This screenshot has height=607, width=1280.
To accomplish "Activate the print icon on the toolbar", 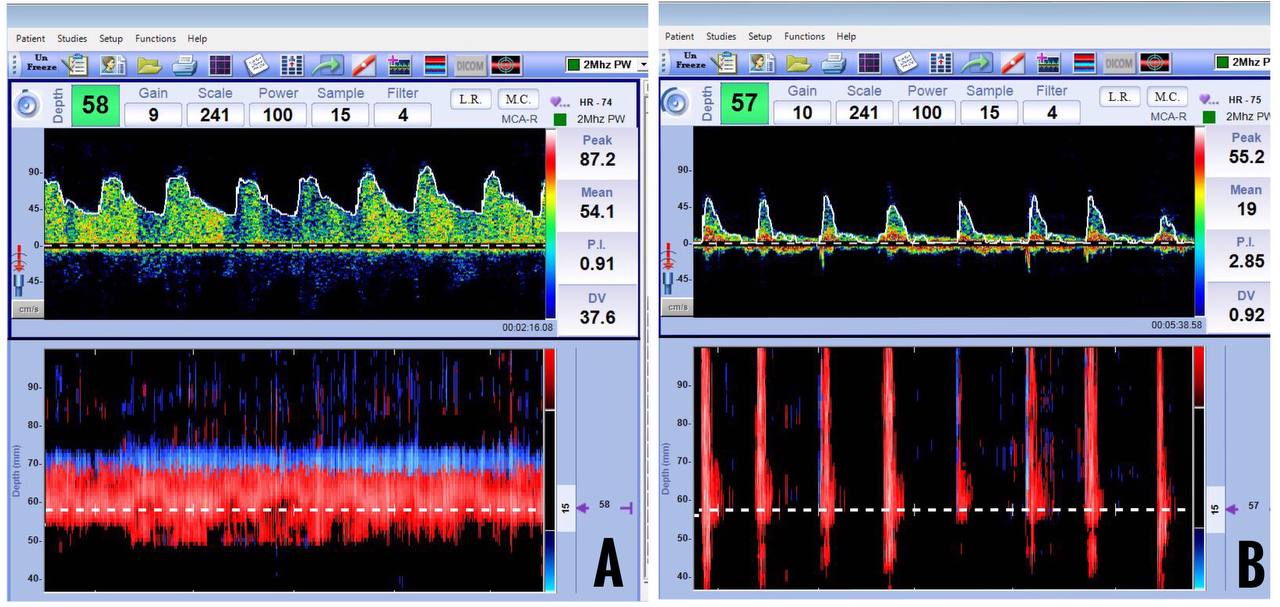I will tap(185, 64).
